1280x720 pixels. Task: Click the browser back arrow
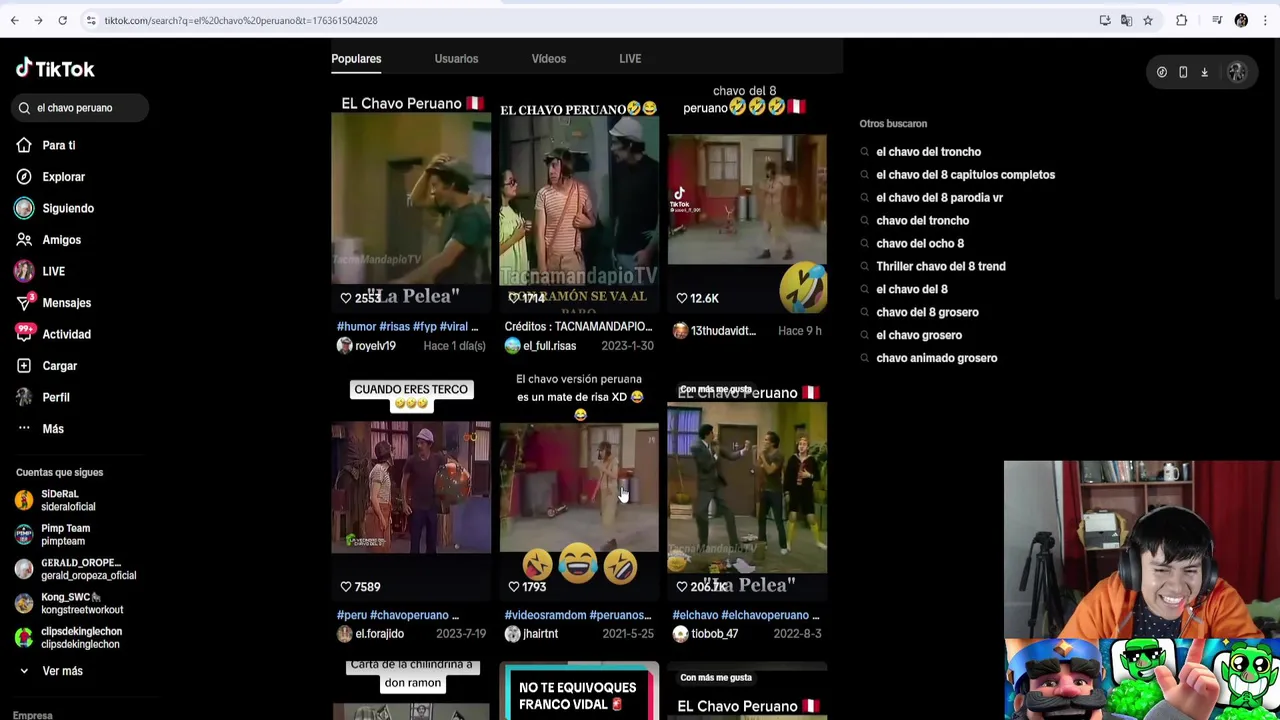coord(14,20)
